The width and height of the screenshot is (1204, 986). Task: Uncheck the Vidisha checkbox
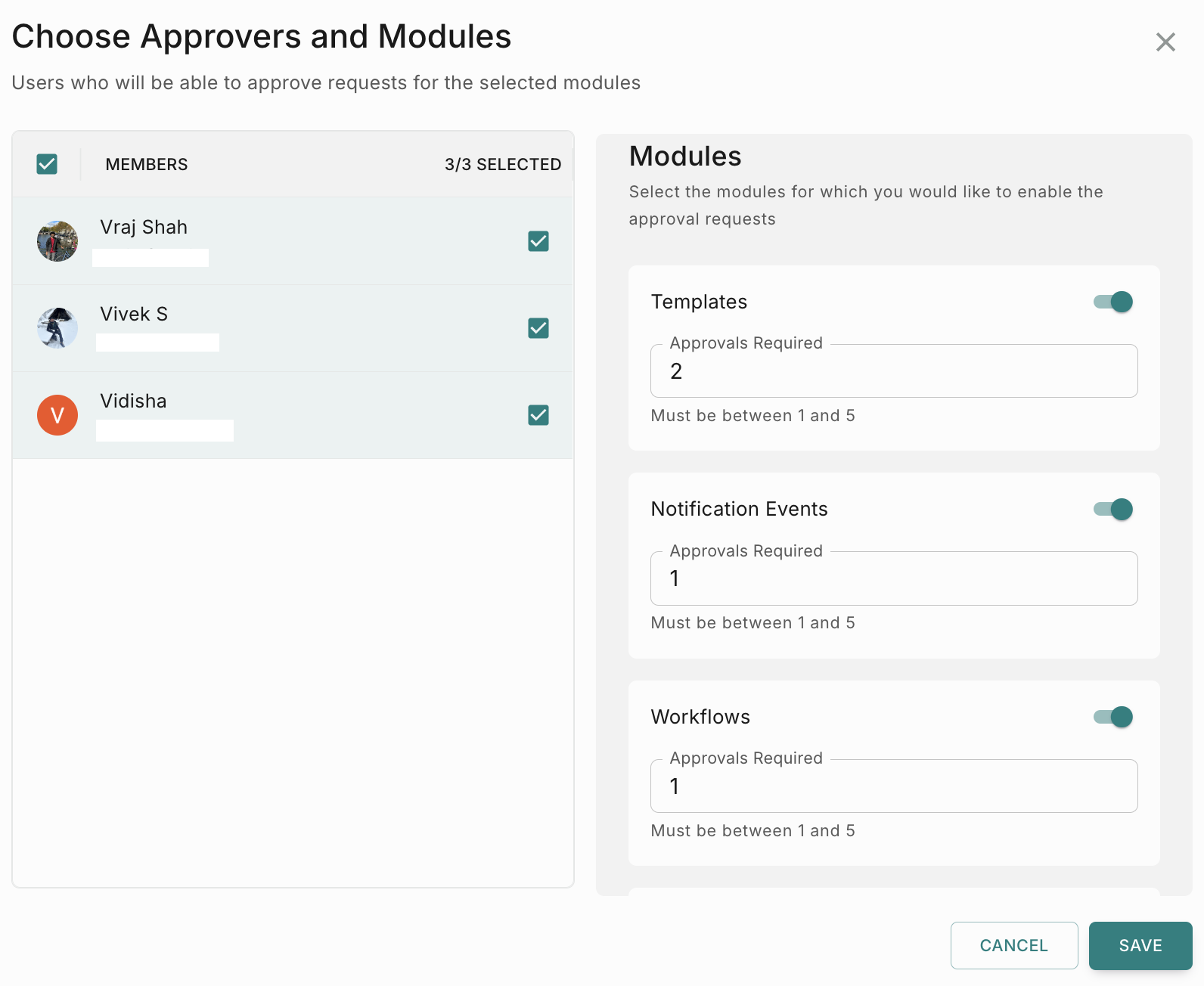tap(538, 415)
